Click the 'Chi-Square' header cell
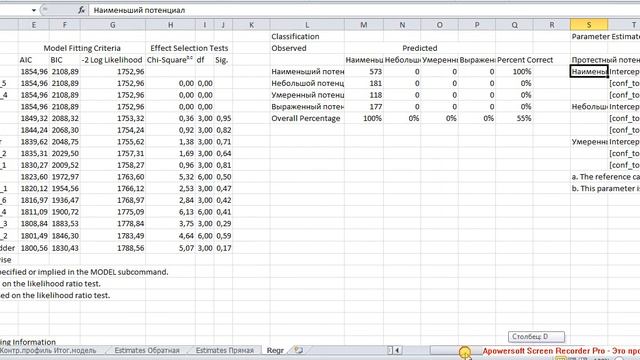This screenshot has width=640, height=360. pos(170,60)
